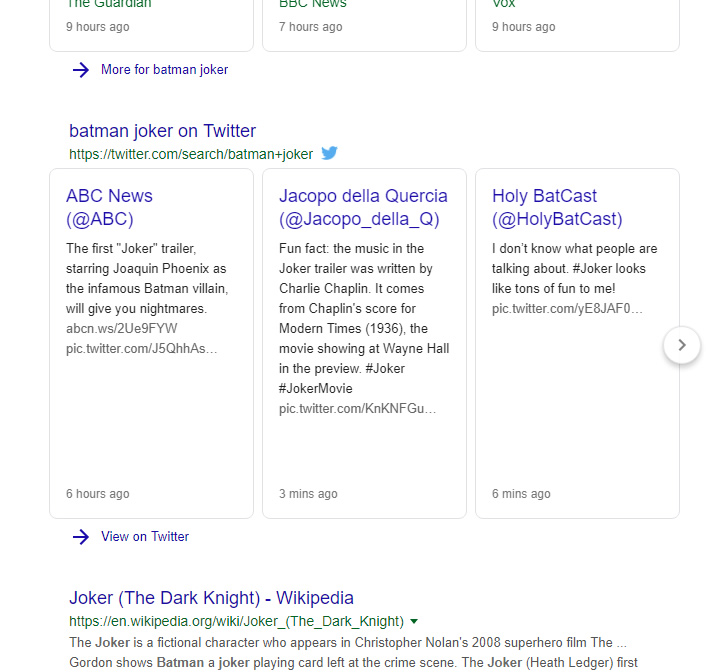
Task: Expand the Wikipedia result URL dropdown arrow
Action: coord(414,622)
